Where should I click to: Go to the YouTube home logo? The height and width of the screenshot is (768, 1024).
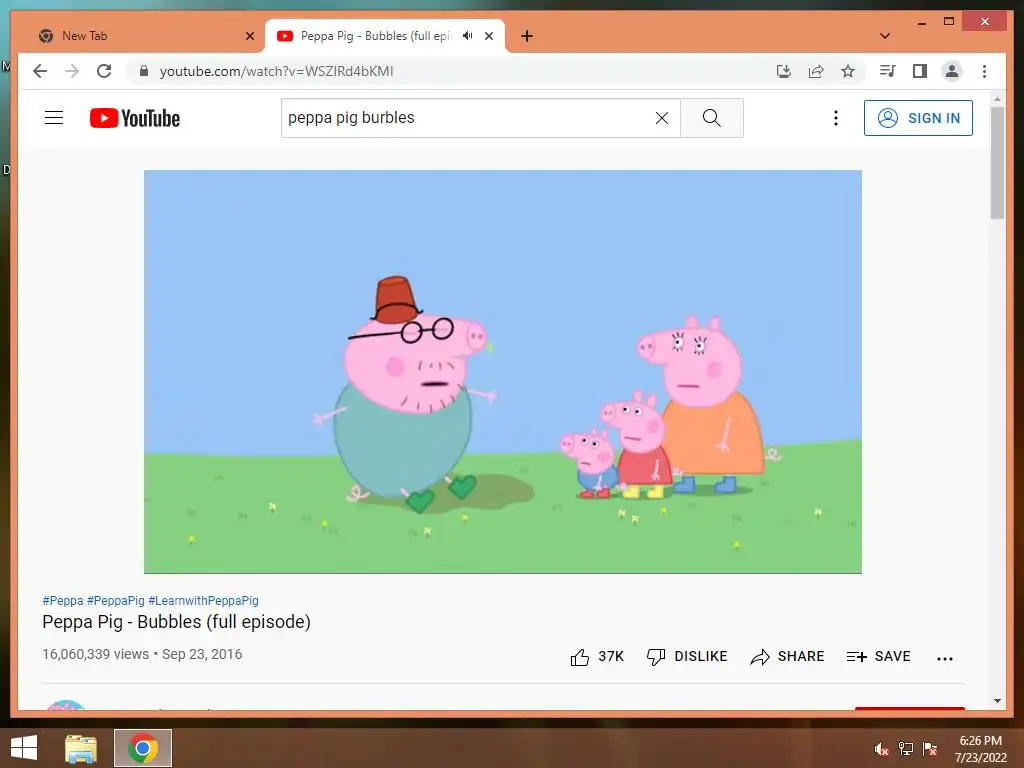pyautogui.click(x=135, y=118)
